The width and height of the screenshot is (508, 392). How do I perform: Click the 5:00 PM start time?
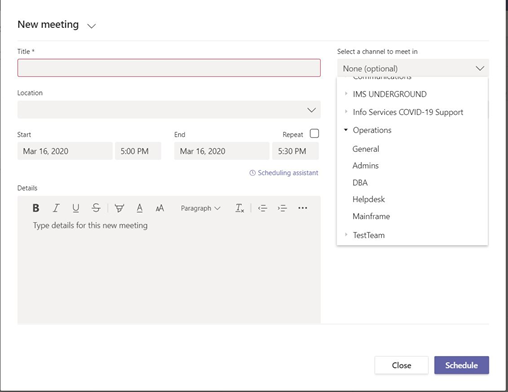point(138,151)
